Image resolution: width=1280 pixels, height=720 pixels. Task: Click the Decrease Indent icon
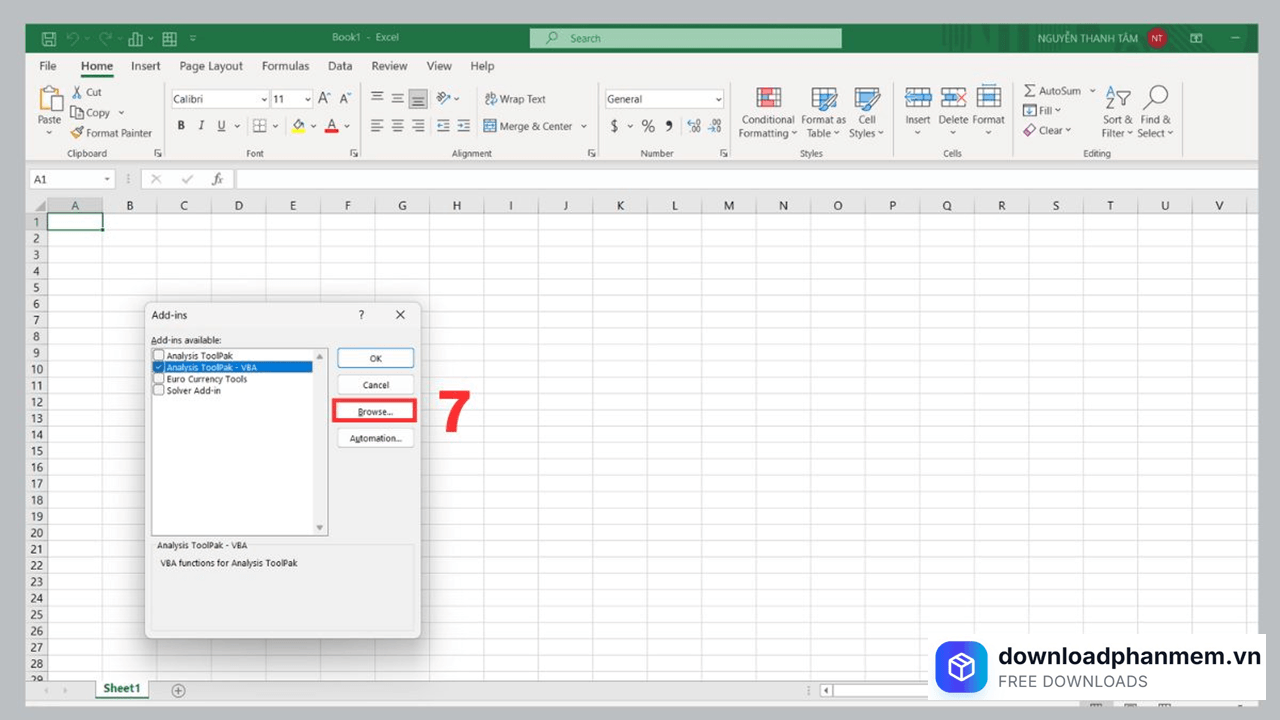click(444, 126)
